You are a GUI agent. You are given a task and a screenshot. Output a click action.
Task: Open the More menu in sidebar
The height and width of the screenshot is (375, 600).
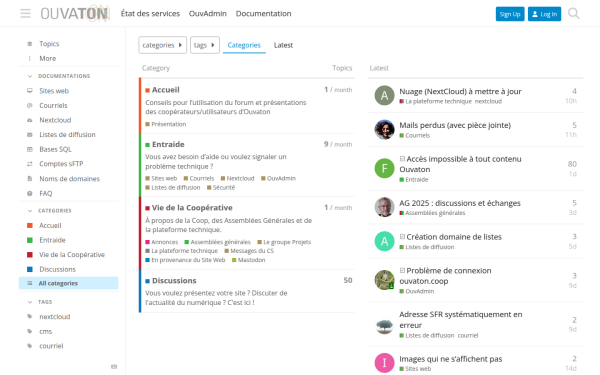(47, 58)
